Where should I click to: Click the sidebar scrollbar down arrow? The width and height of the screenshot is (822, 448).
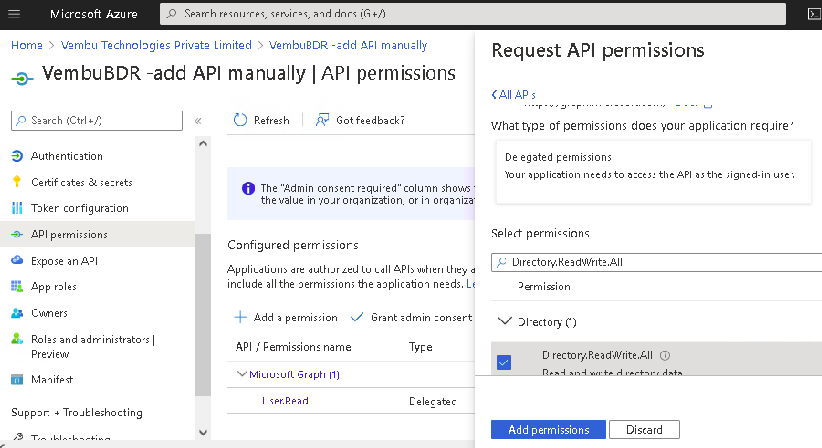[x=203, y=433]
